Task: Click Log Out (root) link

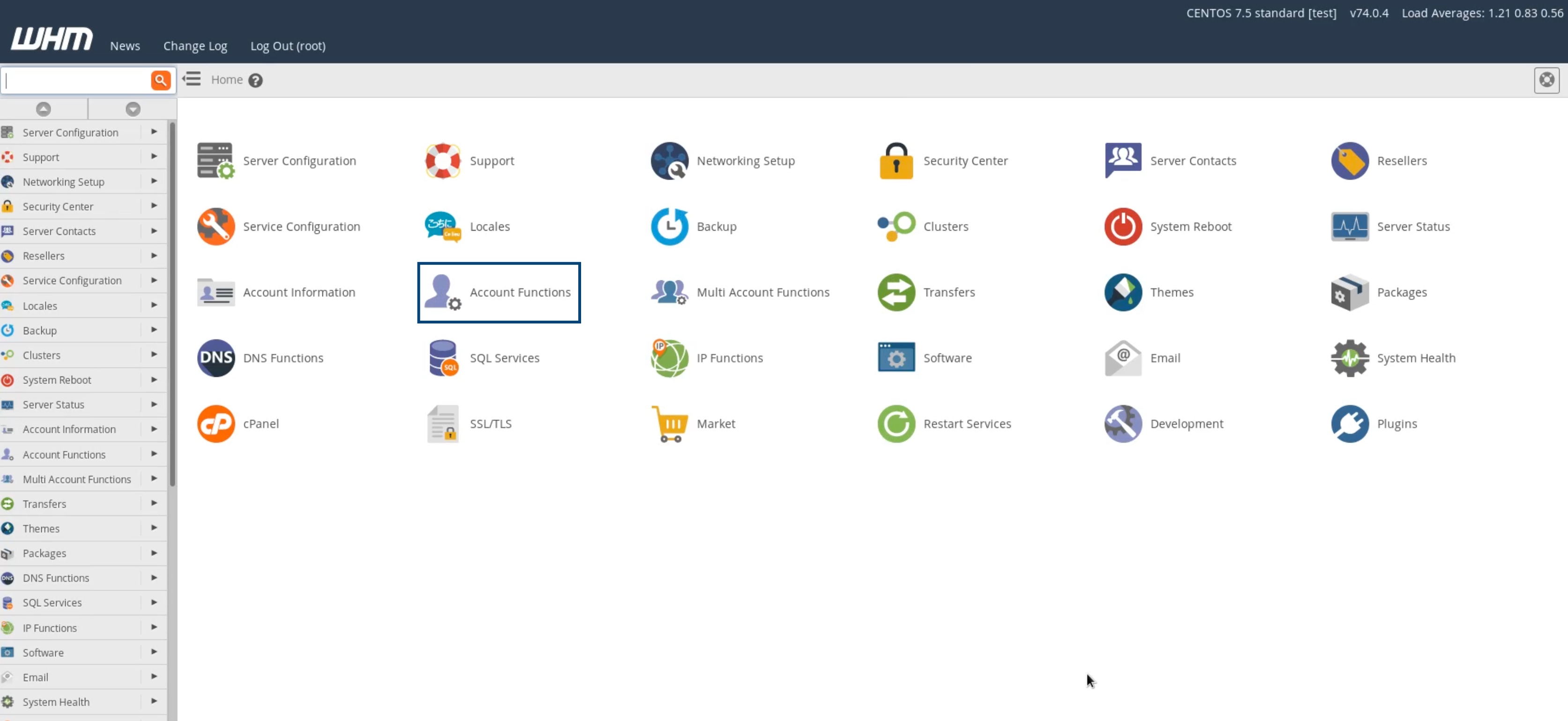Action: point(288,45)
